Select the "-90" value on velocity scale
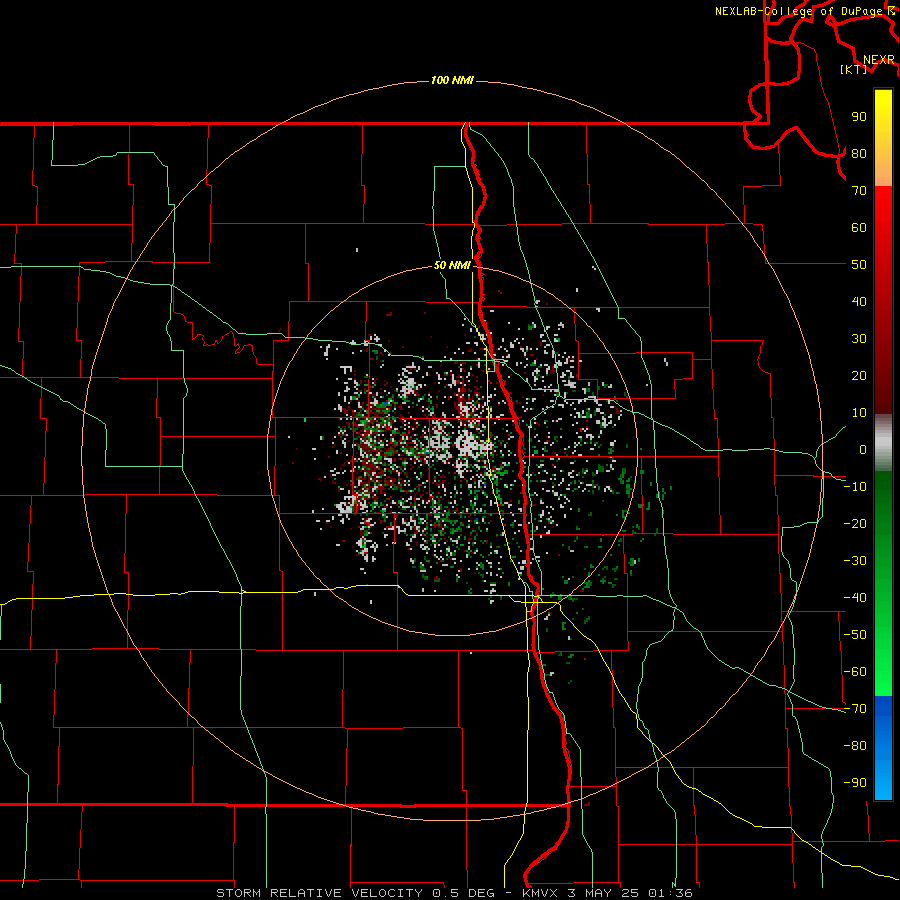The image size is (900, 900). [855, 783]
